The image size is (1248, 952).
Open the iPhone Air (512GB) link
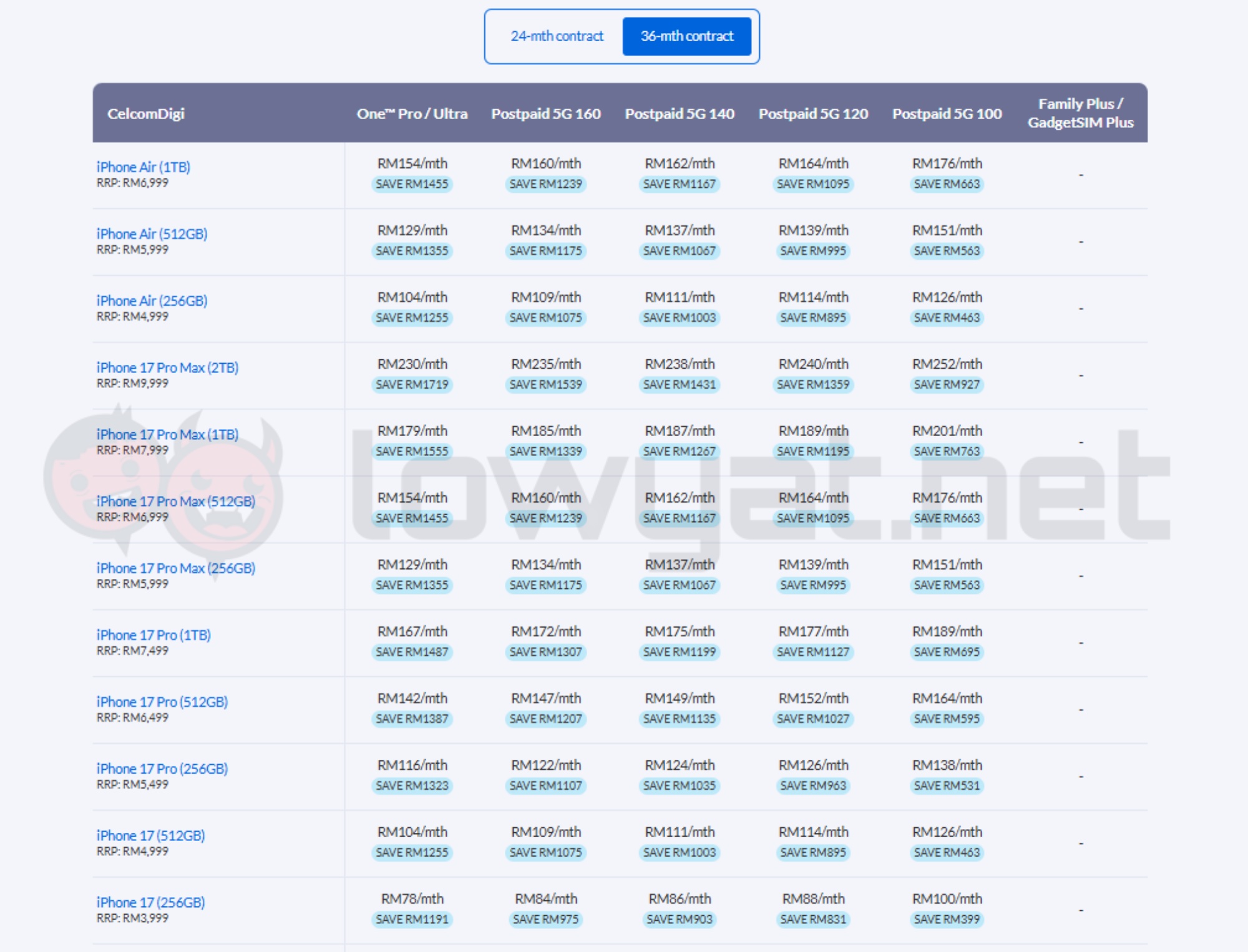point(152,233)
